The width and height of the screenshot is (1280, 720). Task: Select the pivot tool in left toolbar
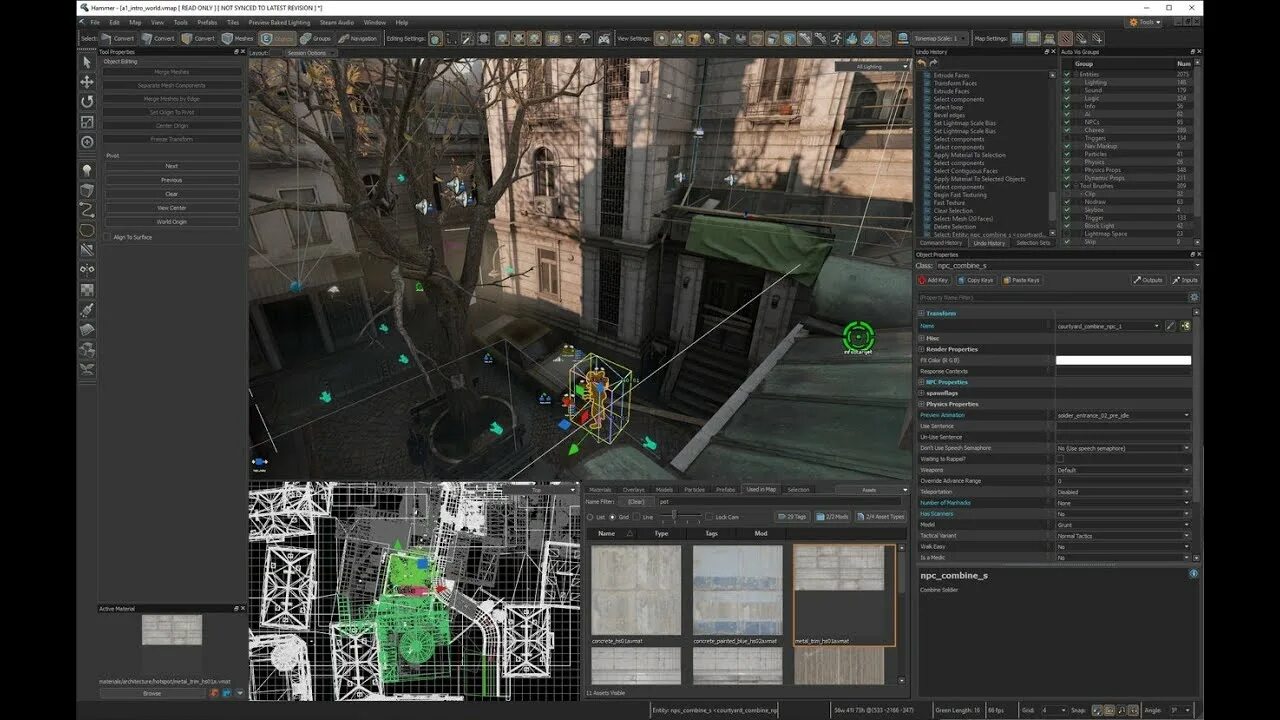click(87, 142)
